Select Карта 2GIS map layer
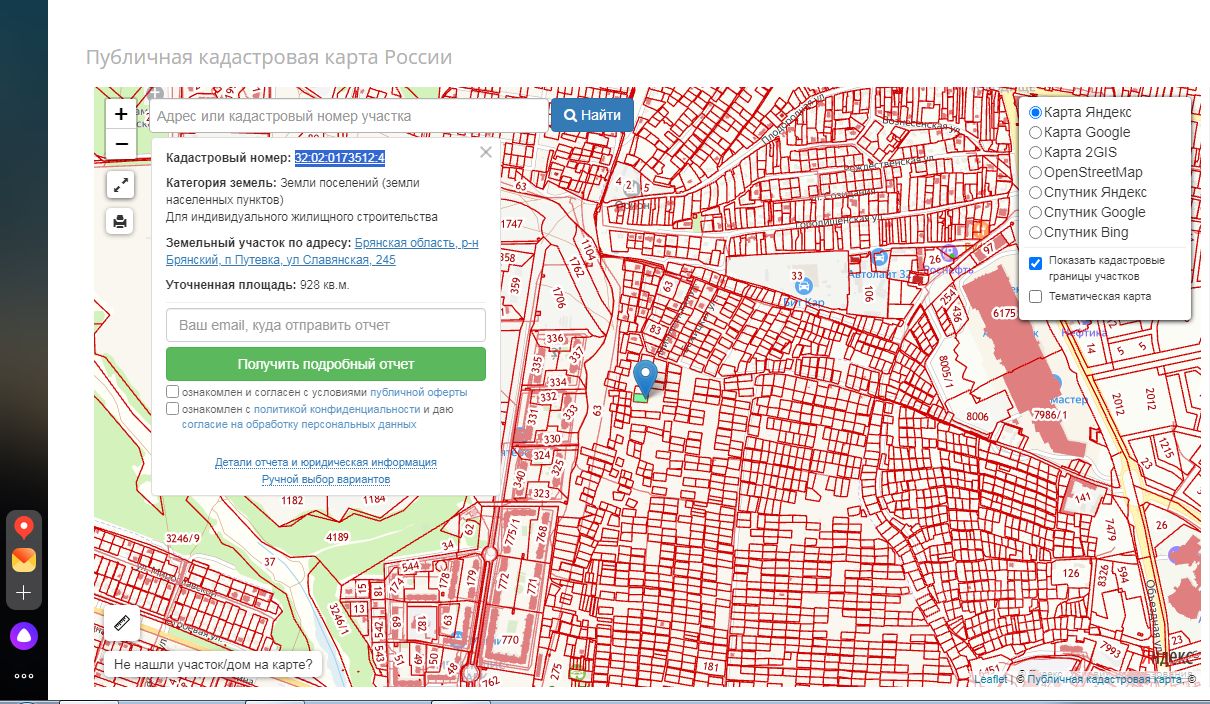This screenshot has width=1210, height=704. [1036, 152]
